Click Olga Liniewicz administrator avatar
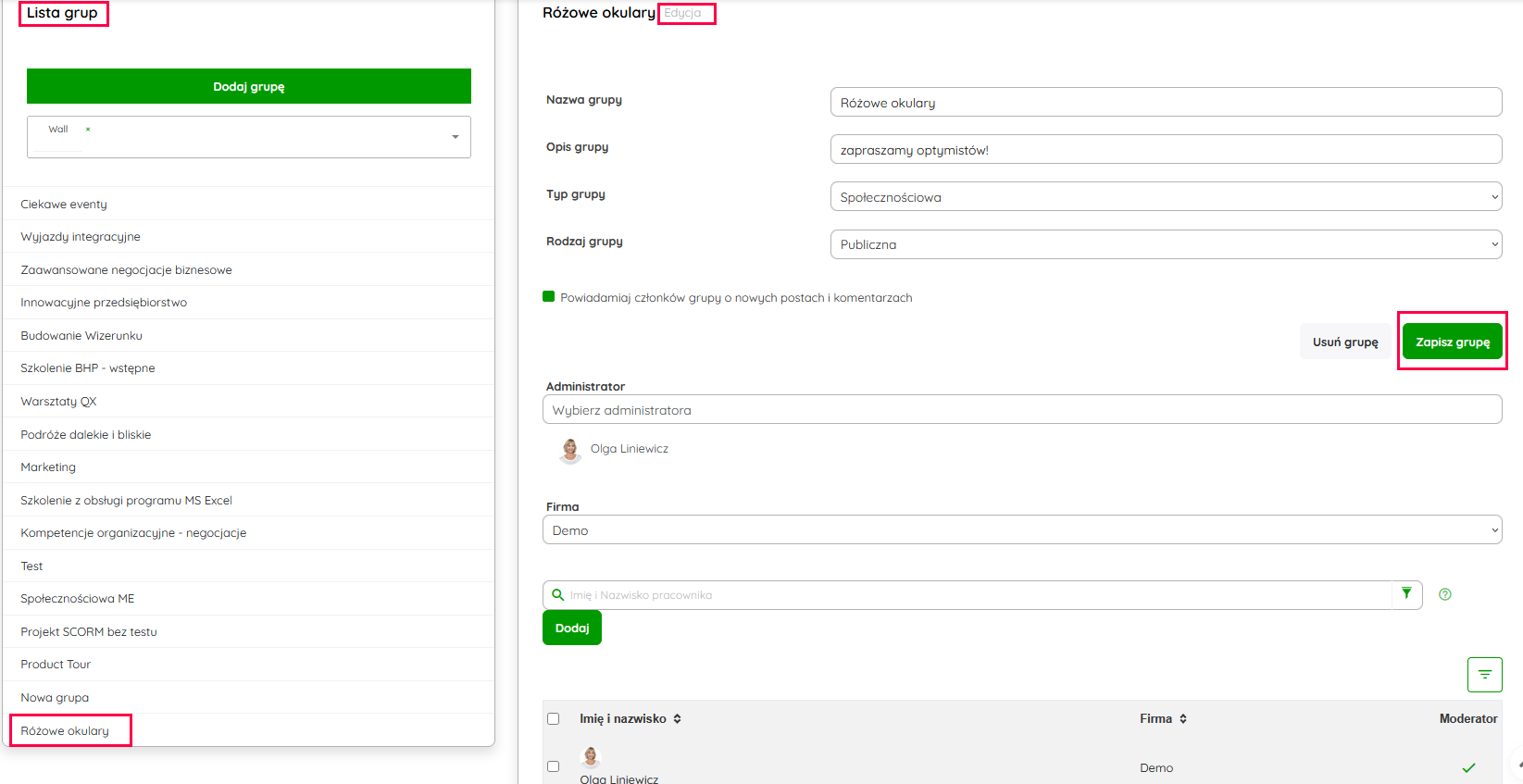Screen dimensions: 1523x784 point(570,450)
